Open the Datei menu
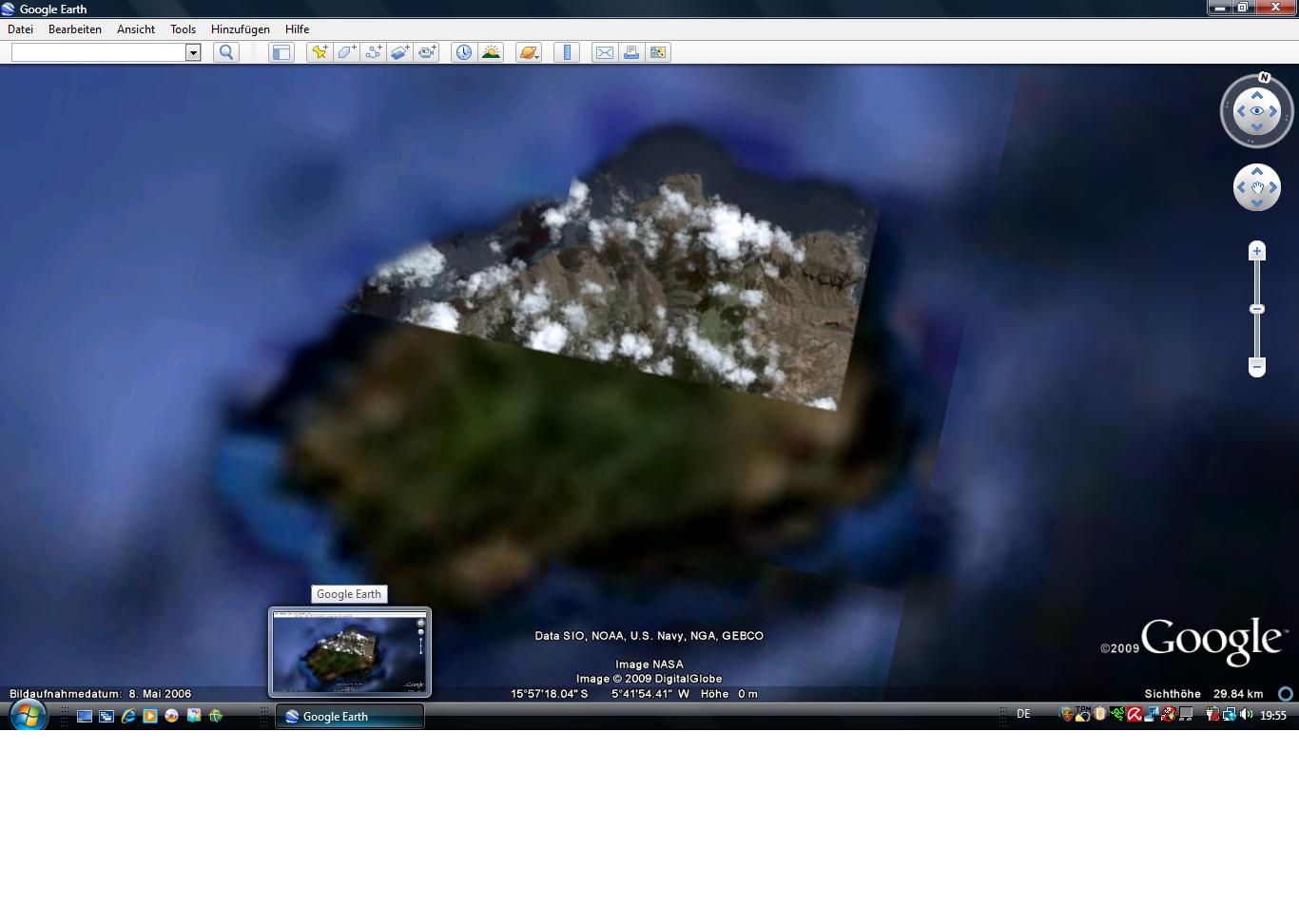 [21, 29]
